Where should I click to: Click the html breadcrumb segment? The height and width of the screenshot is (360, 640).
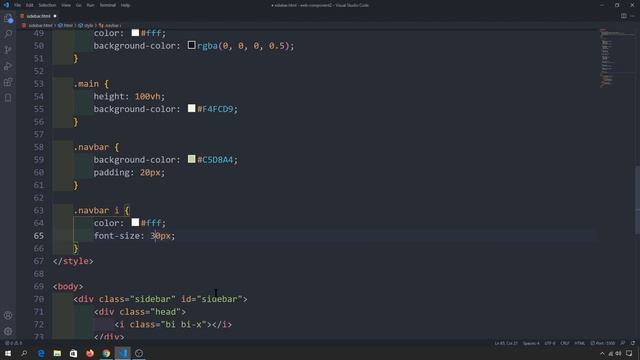tap(68, 25)
